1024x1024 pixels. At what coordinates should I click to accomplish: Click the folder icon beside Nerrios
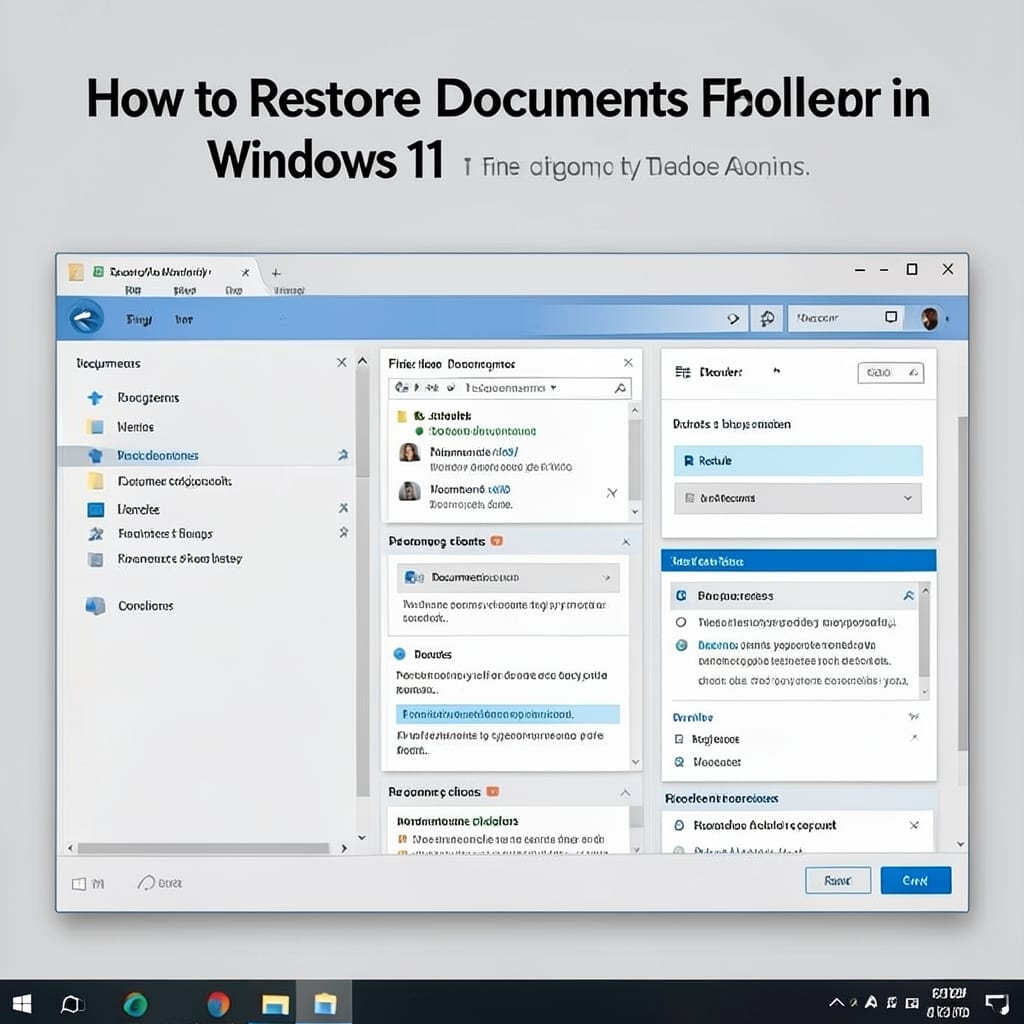[95, 427]
